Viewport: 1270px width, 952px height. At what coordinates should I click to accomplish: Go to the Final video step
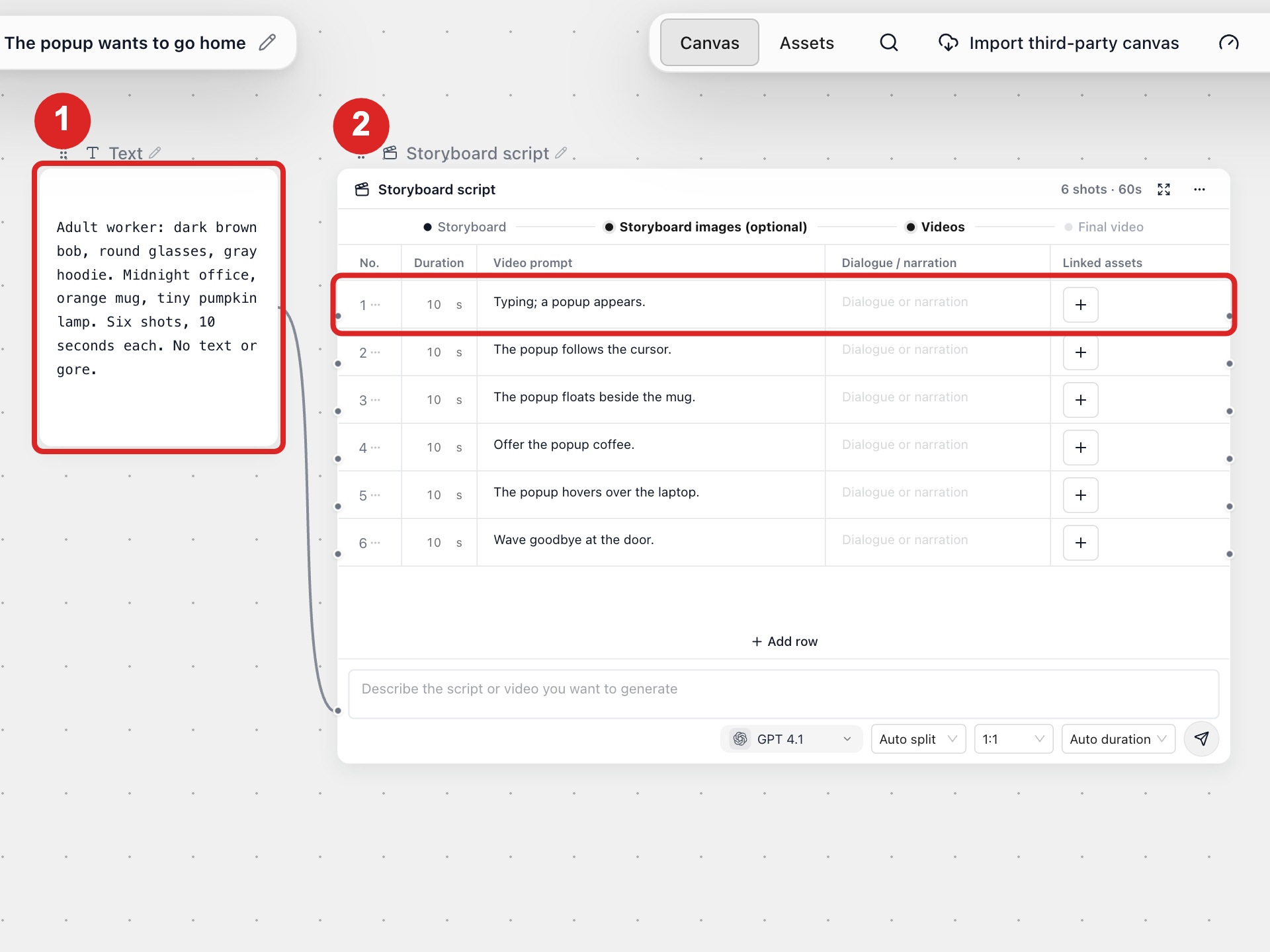tap(1103, 227)
